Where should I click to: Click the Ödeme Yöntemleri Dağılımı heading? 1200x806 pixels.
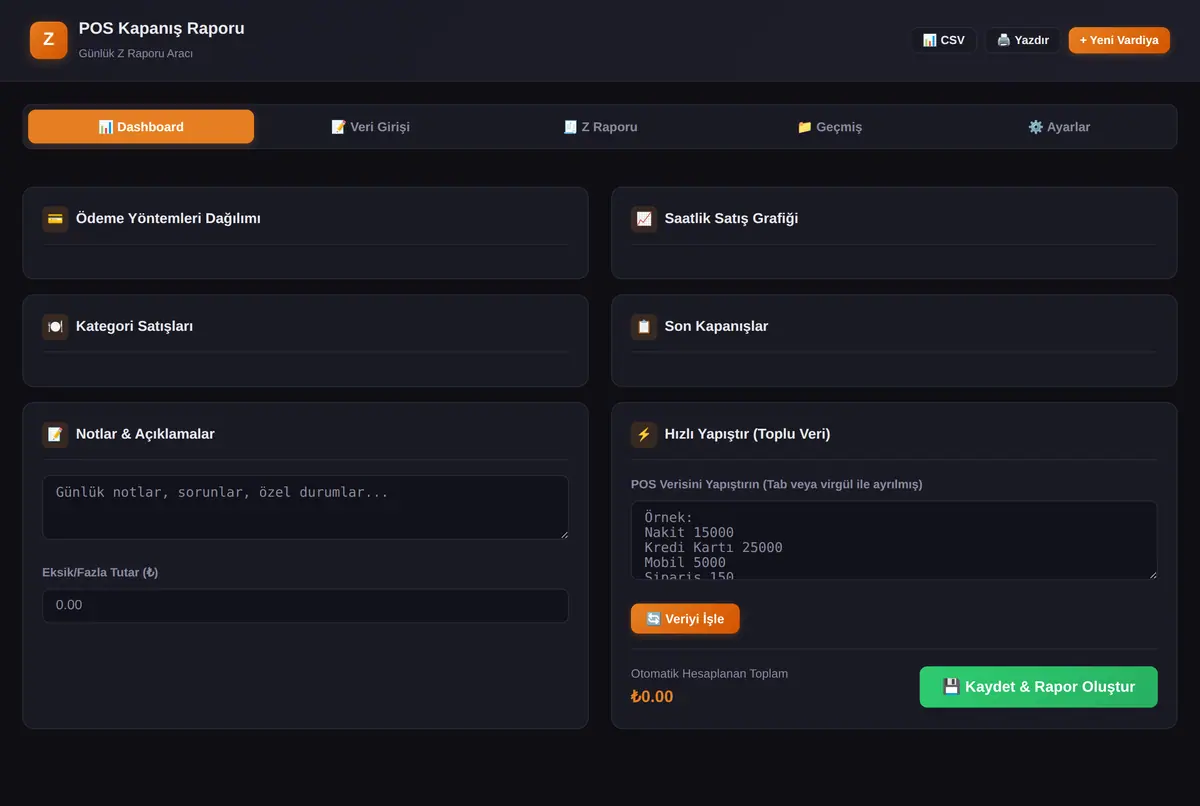(x=168, y=219)
